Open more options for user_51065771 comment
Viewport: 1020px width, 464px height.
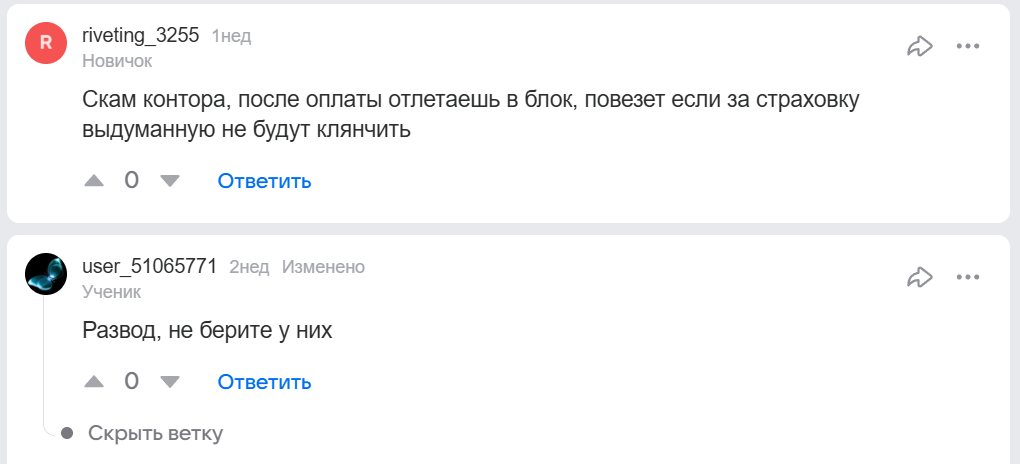[x=967, y=277]
